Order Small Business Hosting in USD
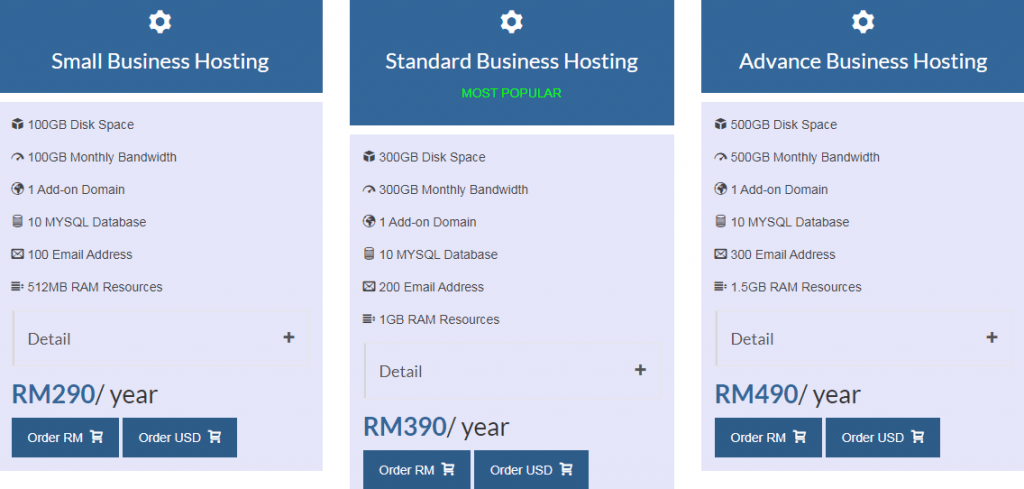Image resolution: width=1024 pixels, height=489 pixels. tap(180, 437)
